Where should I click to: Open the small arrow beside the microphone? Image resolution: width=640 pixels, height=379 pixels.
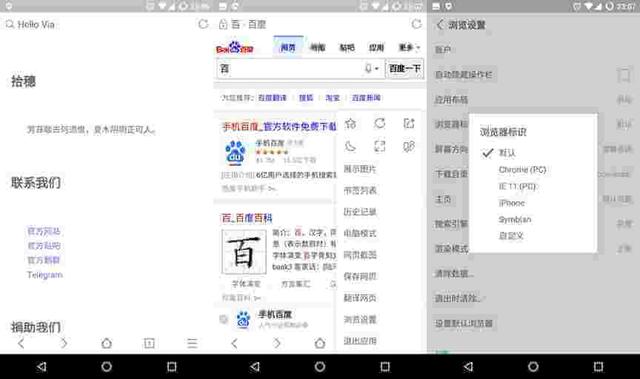coord(376,69)
